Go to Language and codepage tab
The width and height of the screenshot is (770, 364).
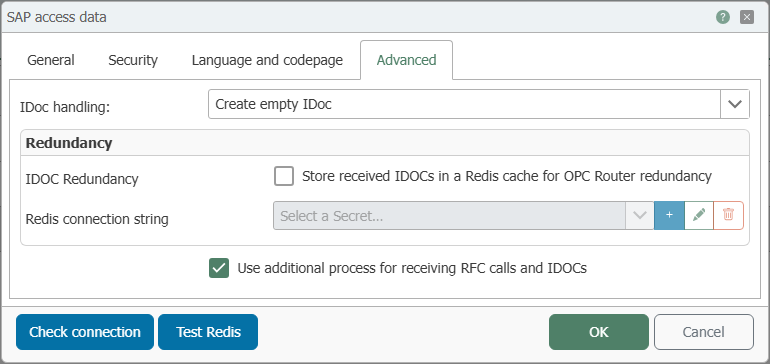(267, 60)
